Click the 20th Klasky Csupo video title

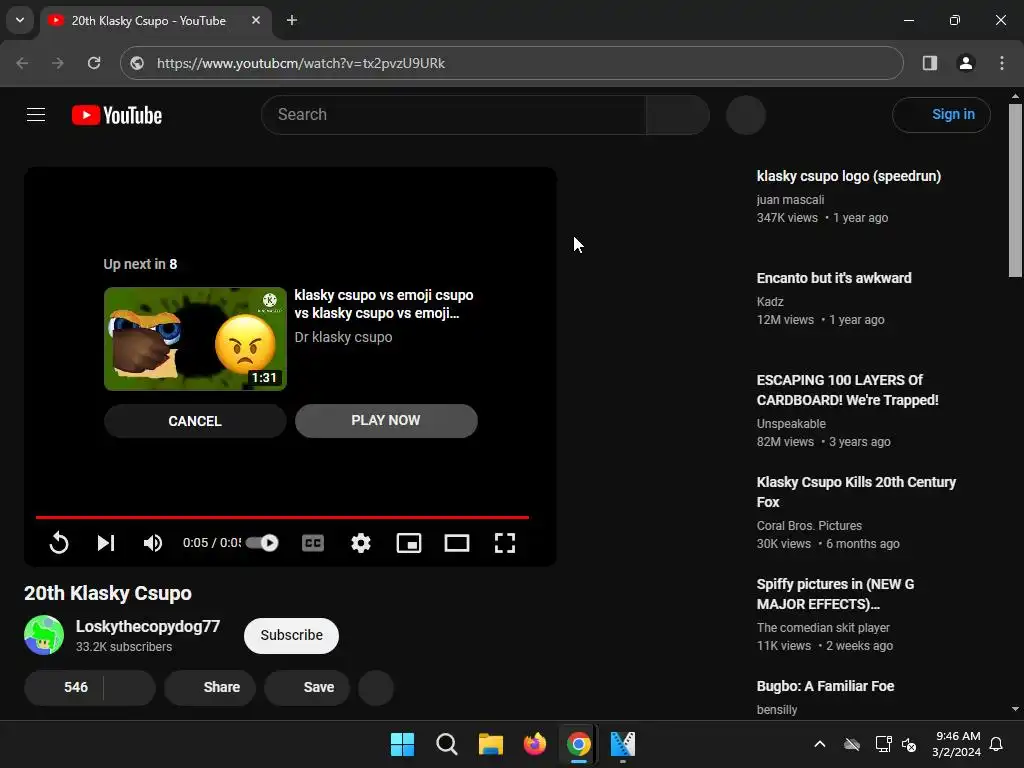click(108, 593)
